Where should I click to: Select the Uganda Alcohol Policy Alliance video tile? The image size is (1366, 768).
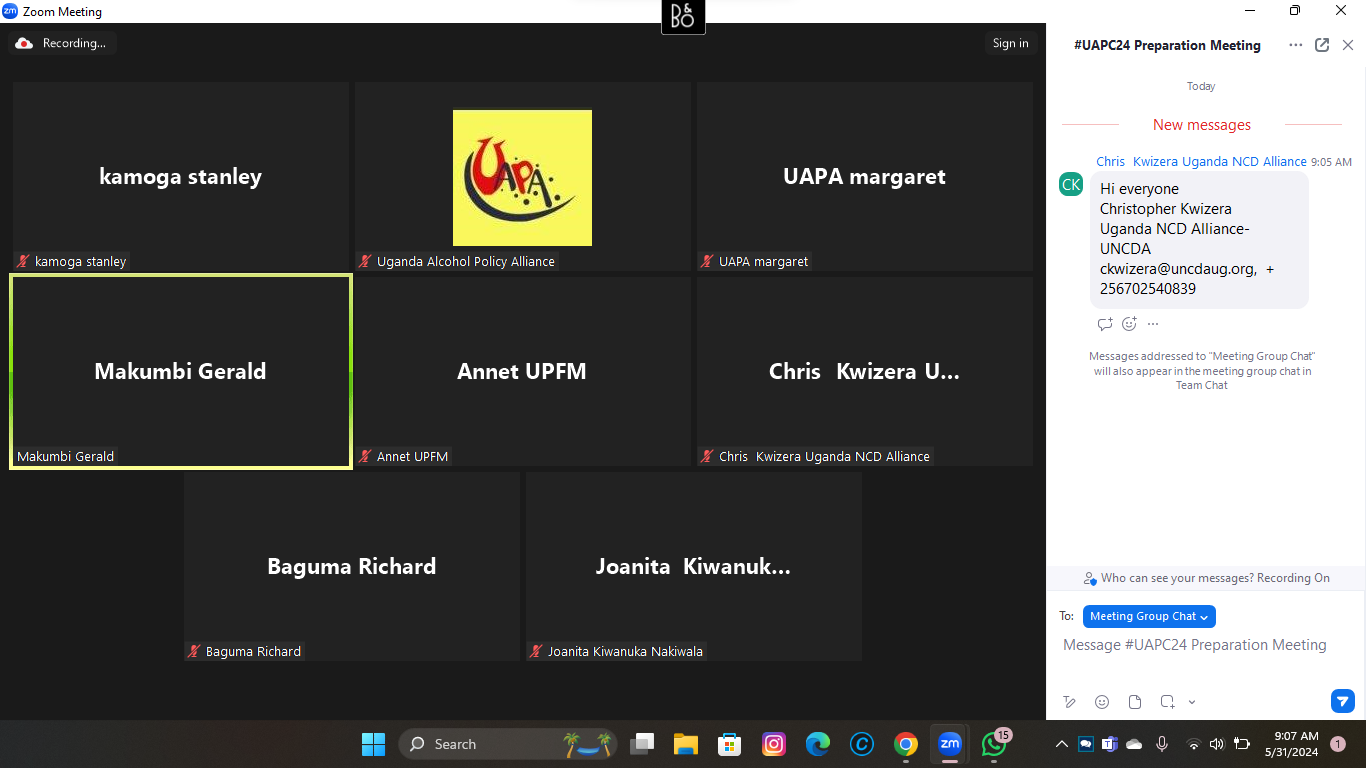(x=523, y=177)
